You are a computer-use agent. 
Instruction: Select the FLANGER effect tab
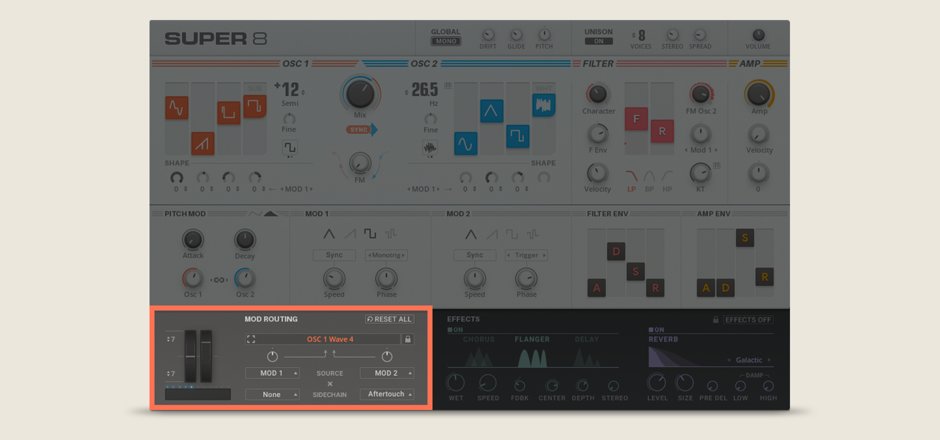[x=532, y=339]
